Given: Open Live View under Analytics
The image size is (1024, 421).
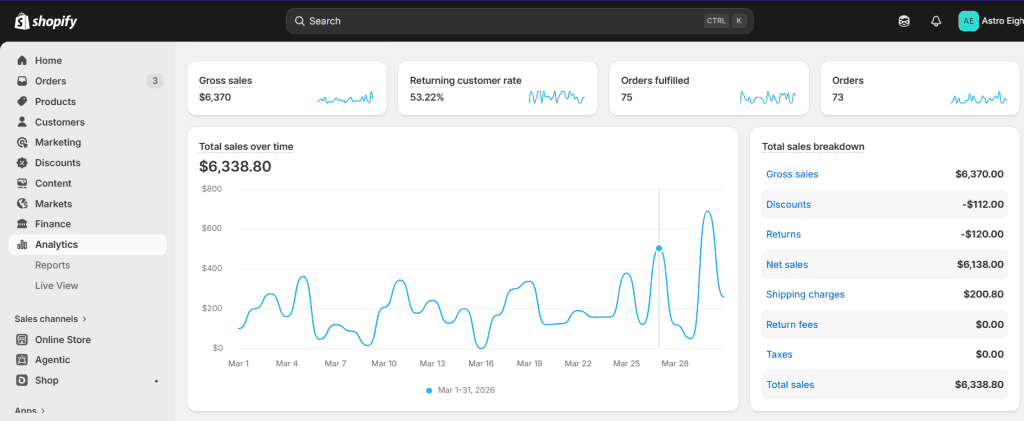Looking at the screenshot, I should pyautogui.click(x=57, y=285).
